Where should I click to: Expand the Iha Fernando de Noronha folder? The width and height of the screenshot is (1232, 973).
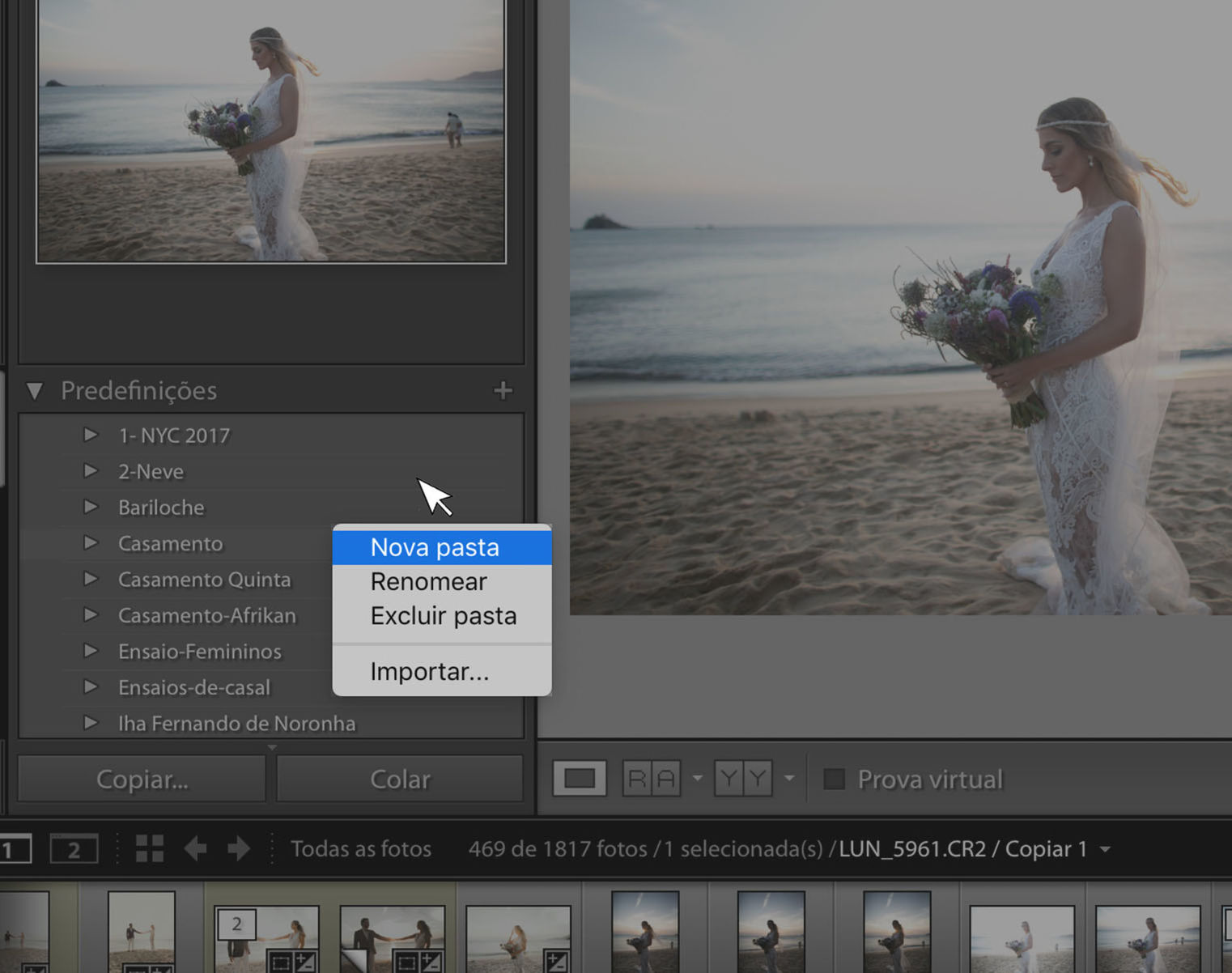91,724
